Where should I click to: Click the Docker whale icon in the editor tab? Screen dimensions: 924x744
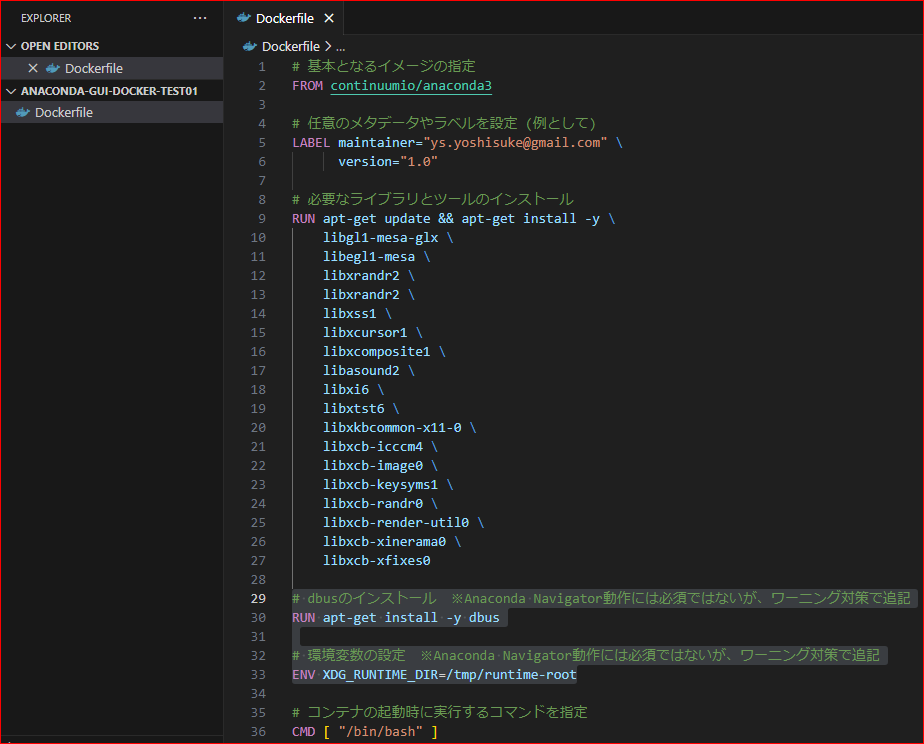(x=244, y=18)
